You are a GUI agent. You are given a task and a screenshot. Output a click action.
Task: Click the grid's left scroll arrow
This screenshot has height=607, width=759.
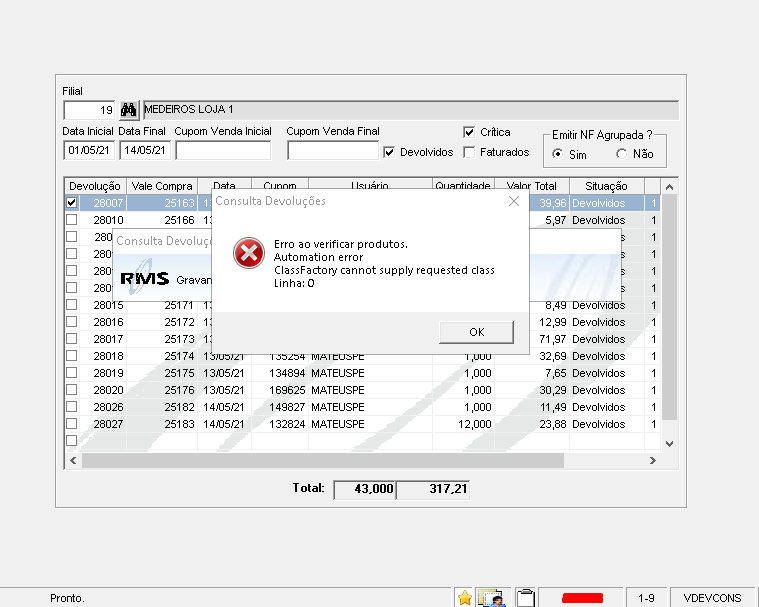point(73,460)
